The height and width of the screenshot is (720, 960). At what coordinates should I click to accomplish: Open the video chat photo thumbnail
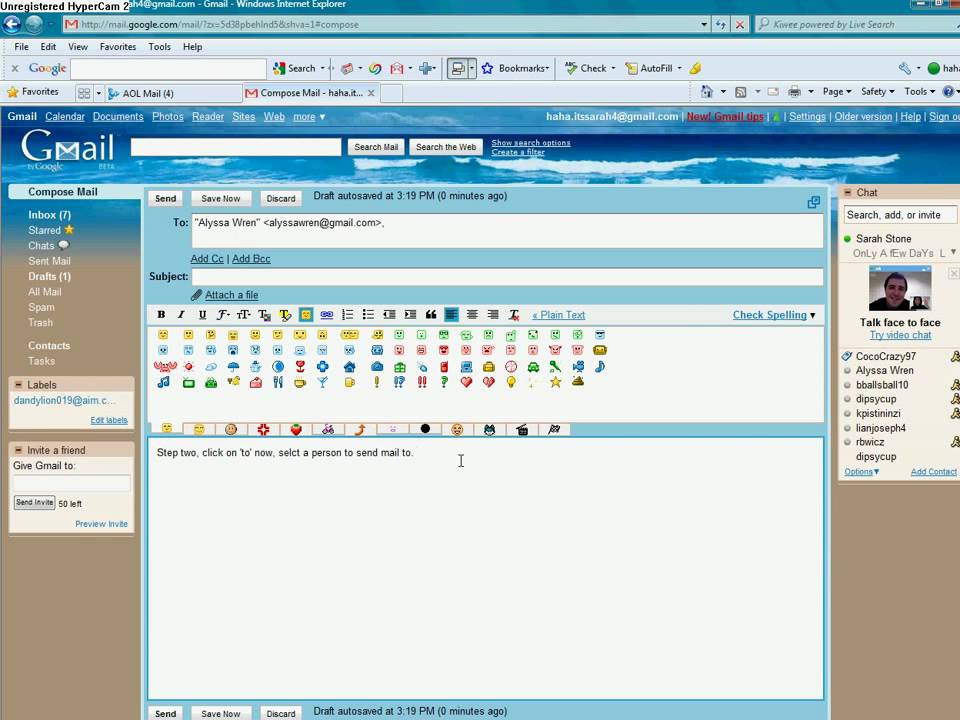click(900, 288)
